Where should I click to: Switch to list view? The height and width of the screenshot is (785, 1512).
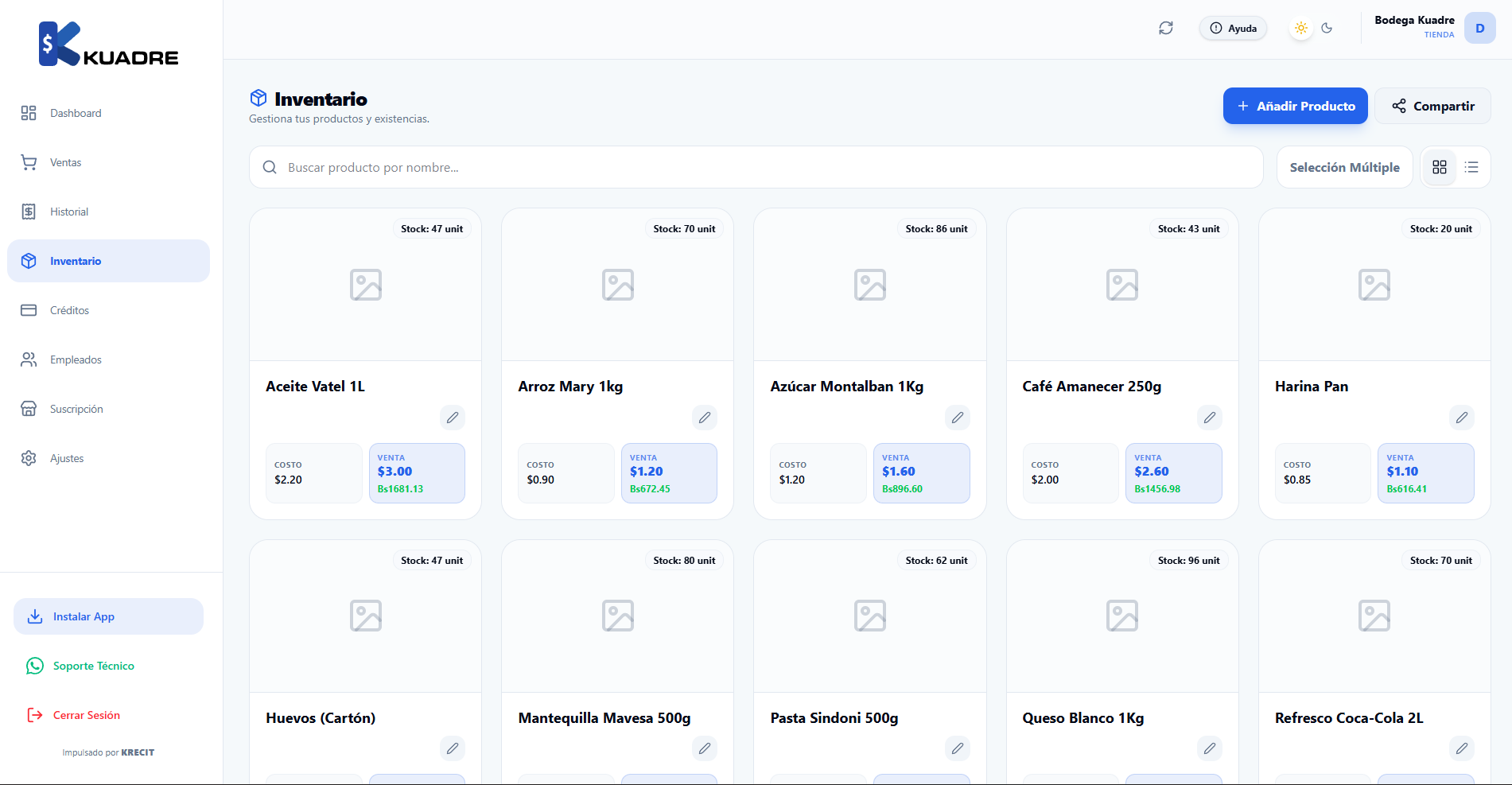(1472, 167)
